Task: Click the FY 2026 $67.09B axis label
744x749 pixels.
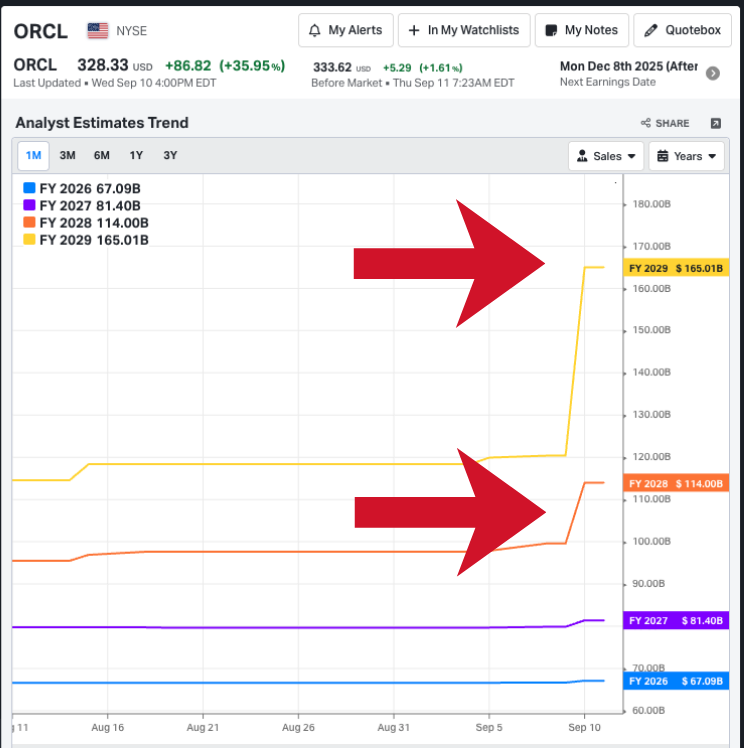Action: (x=676, y=681)
